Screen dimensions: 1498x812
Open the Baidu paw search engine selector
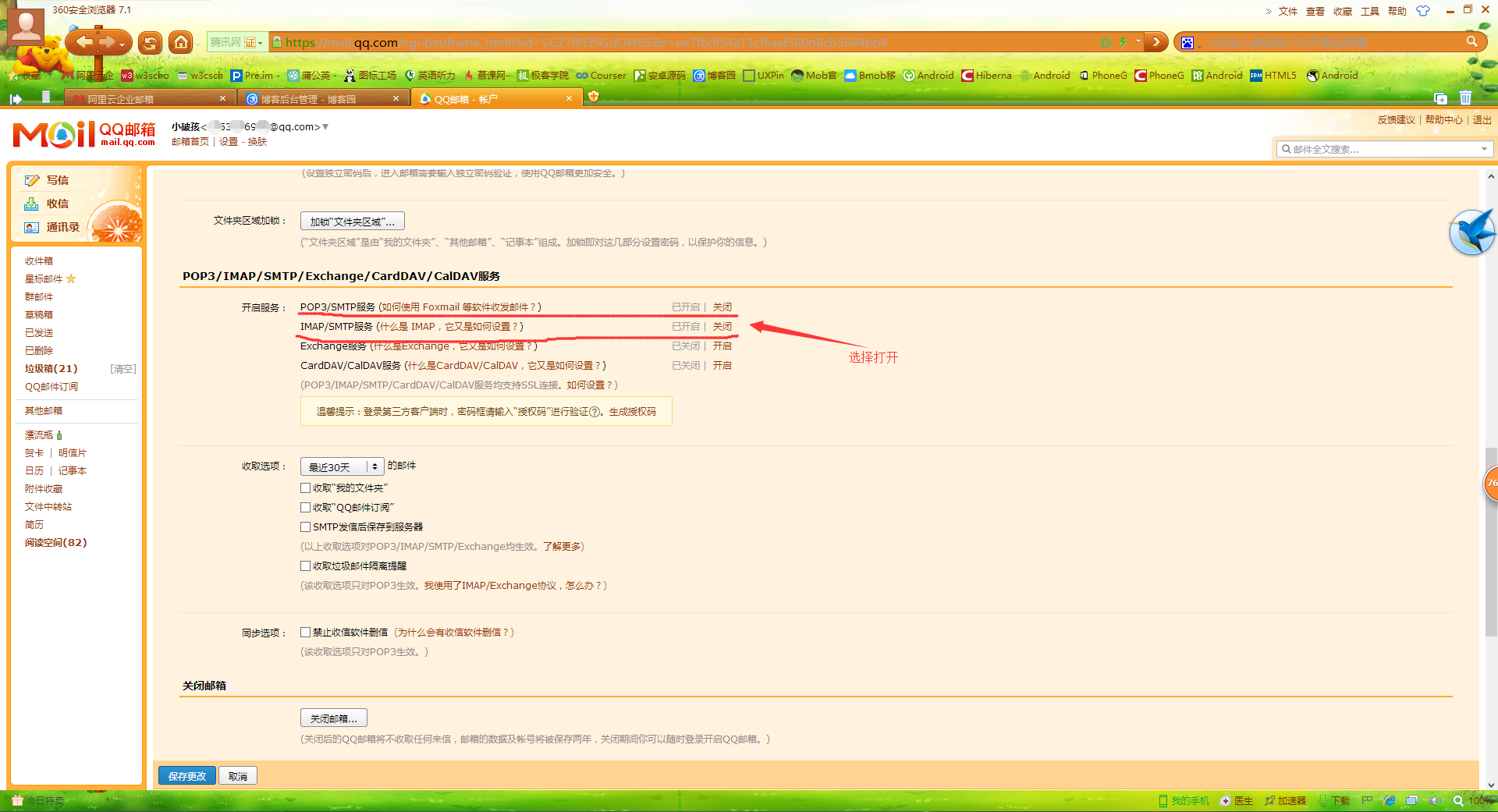1187,42
